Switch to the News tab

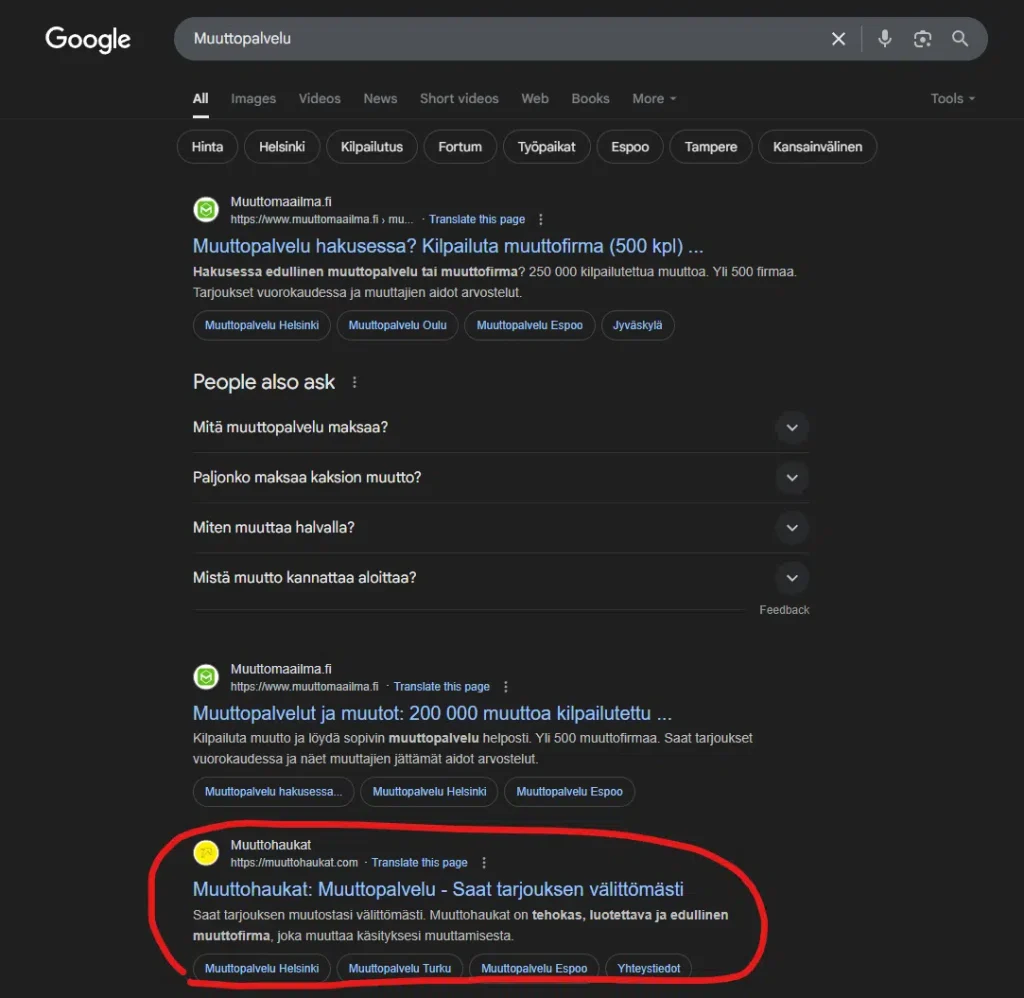click(x=380, y=99)
